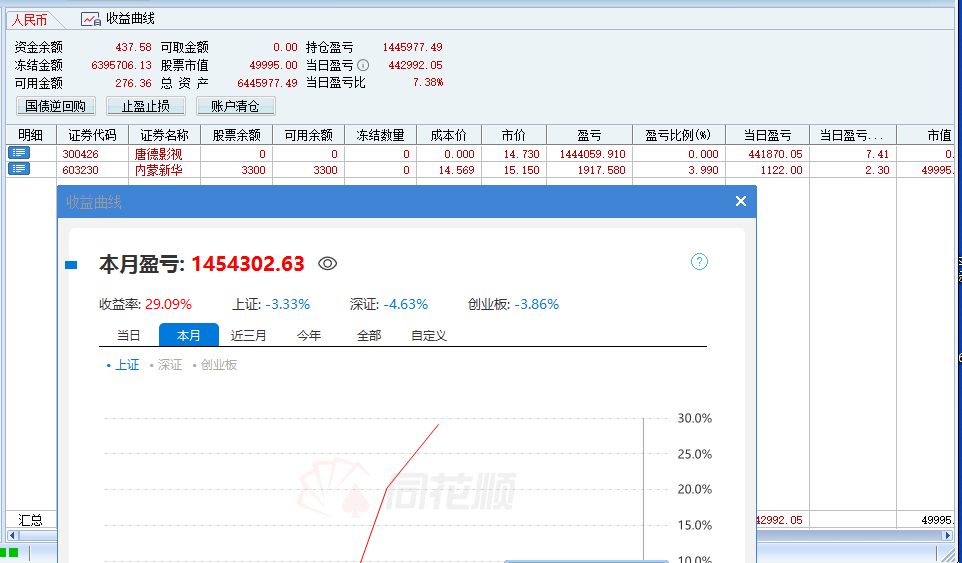This screenshot has width=962, height=563.
Task: Select the 今年 period tab
Action: pos(309,335)
